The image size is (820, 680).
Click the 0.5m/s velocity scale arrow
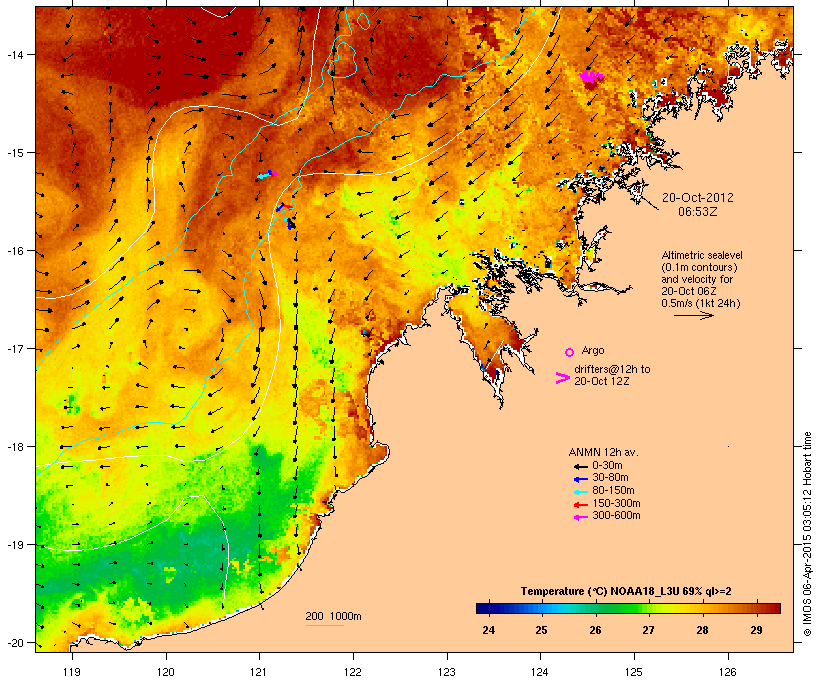[x=693, y=315]
